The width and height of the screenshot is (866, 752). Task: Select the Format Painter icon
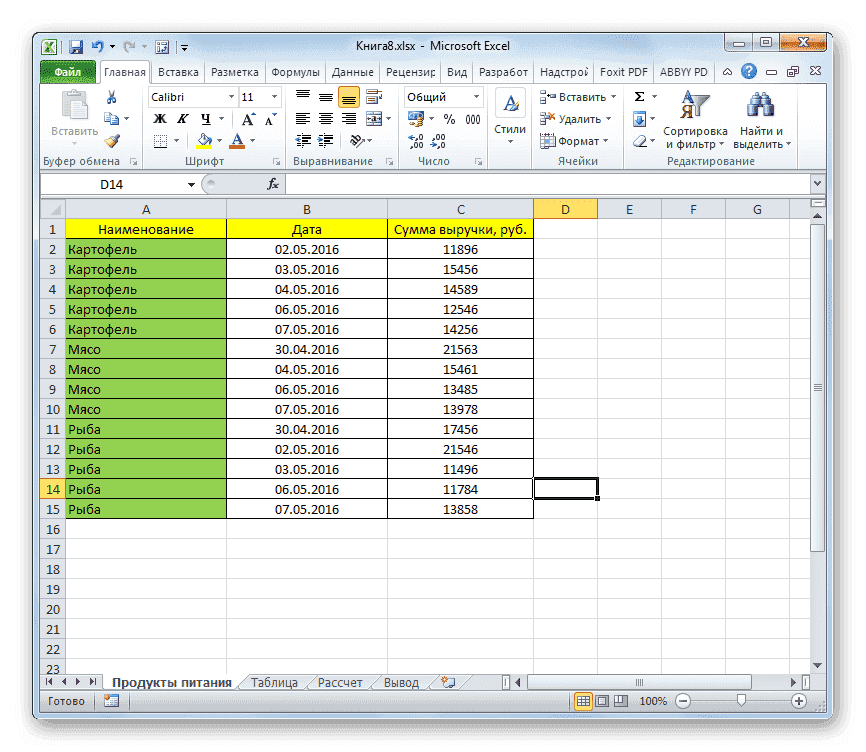110,140
